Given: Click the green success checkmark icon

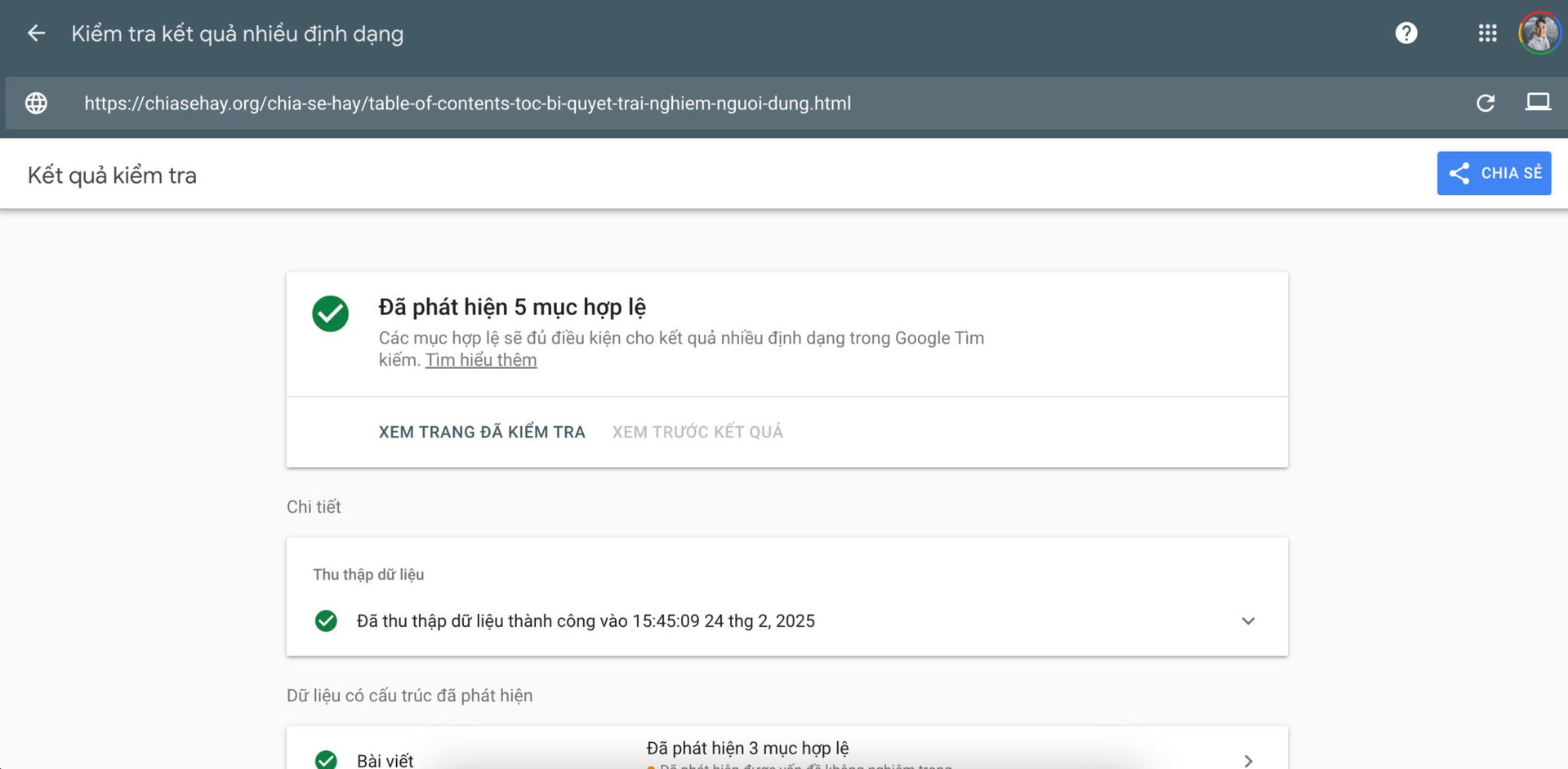Looking at the screenshot, I should click(330, 313).
